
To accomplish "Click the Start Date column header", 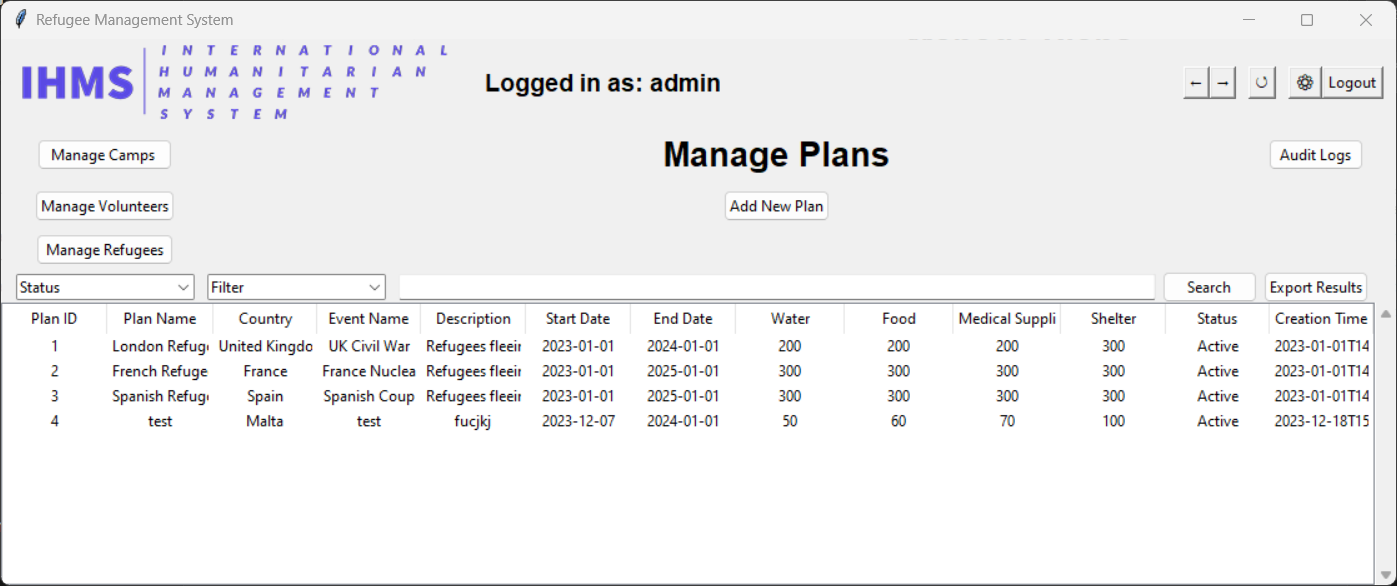I will [578, 319].
